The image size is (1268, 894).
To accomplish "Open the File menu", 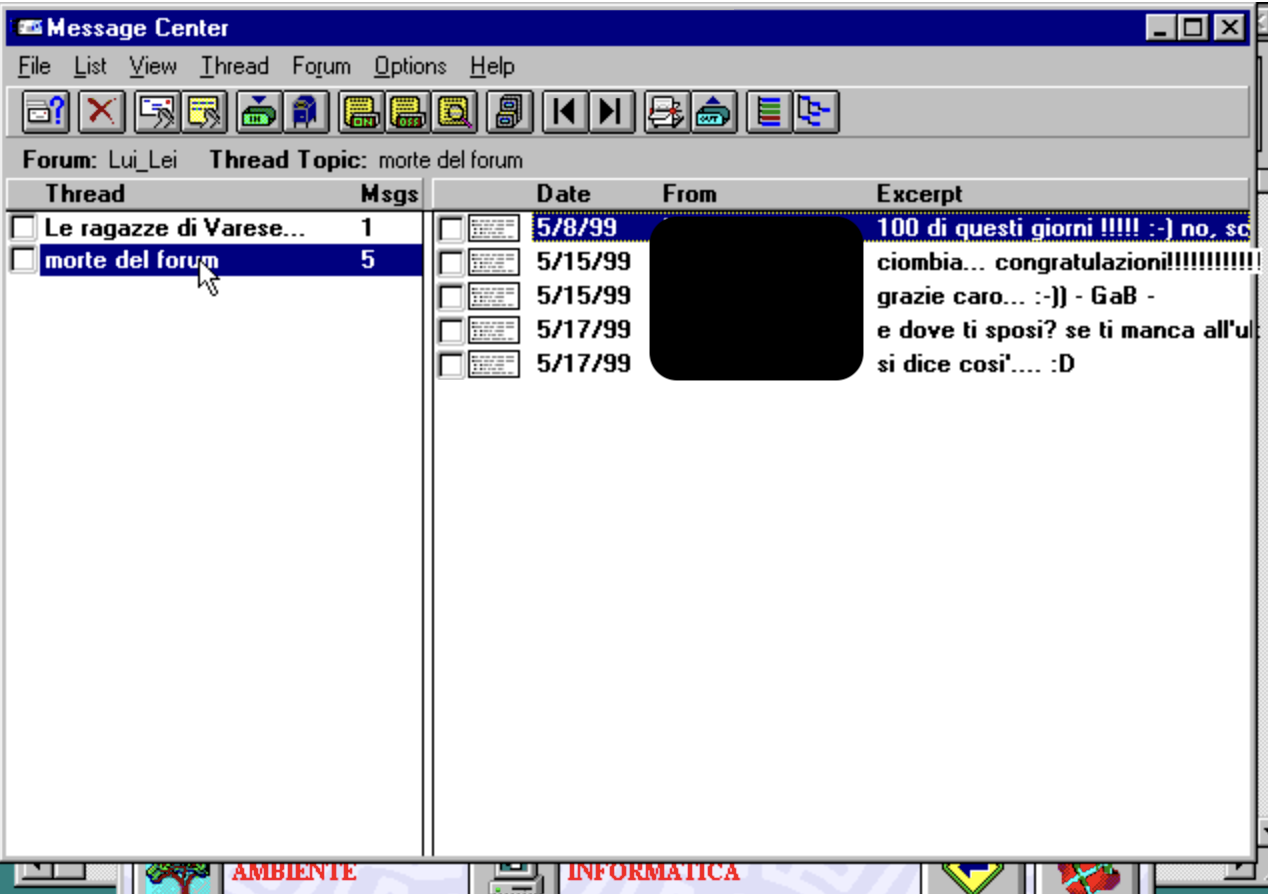I will point(34,66).
